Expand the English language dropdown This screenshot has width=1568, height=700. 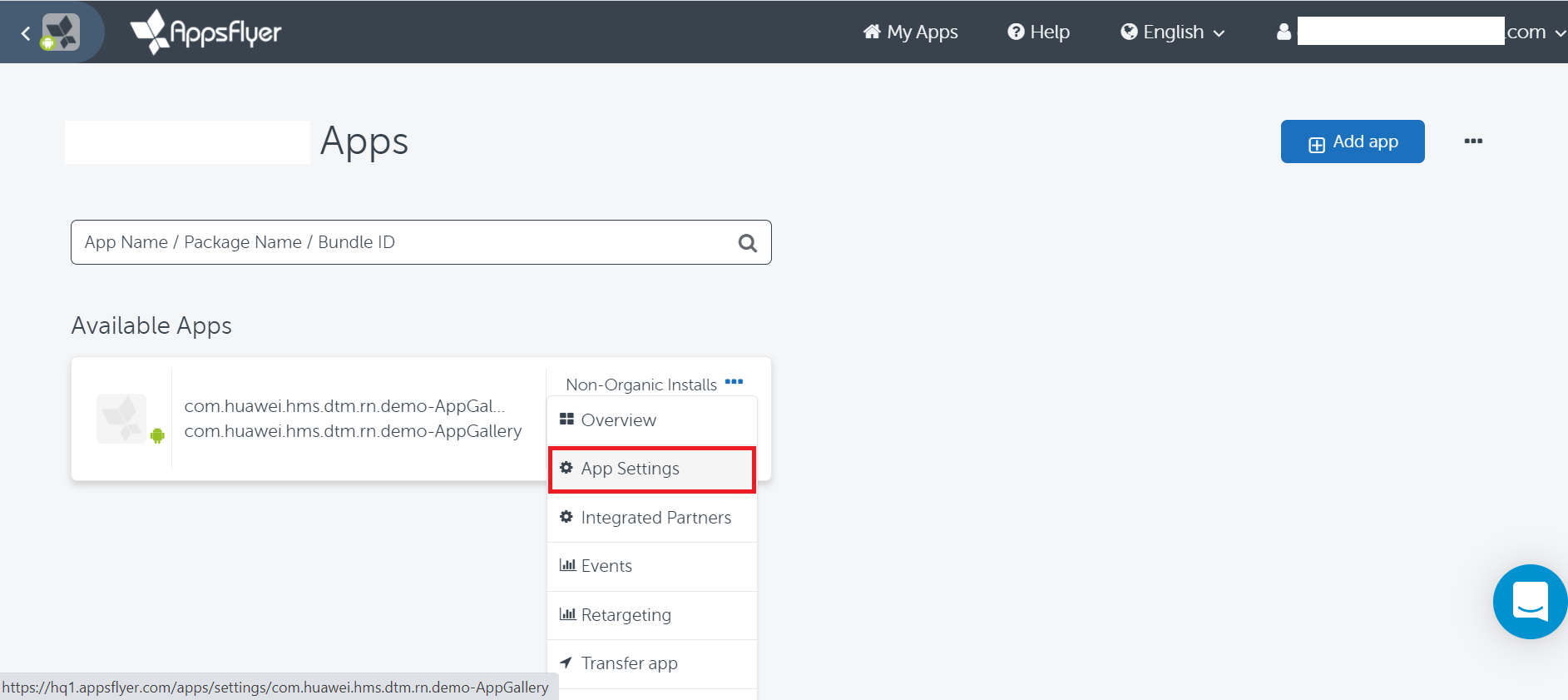coord(1173,32)
